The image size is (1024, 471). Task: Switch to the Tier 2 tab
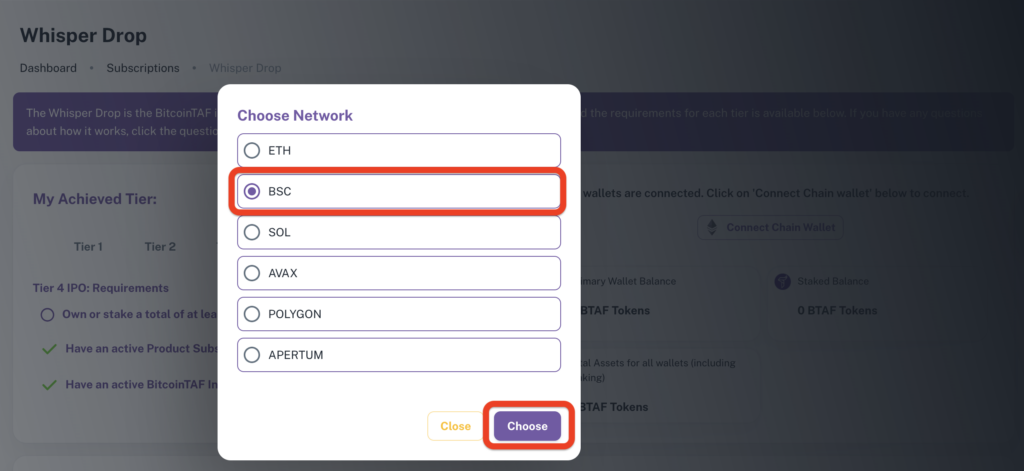tap(160, 247)
